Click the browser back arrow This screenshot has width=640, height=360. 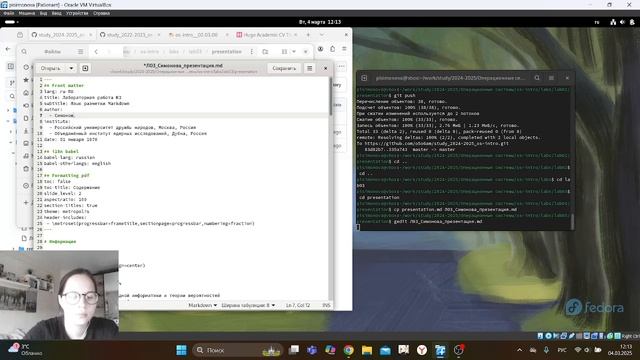pos(8,49)
